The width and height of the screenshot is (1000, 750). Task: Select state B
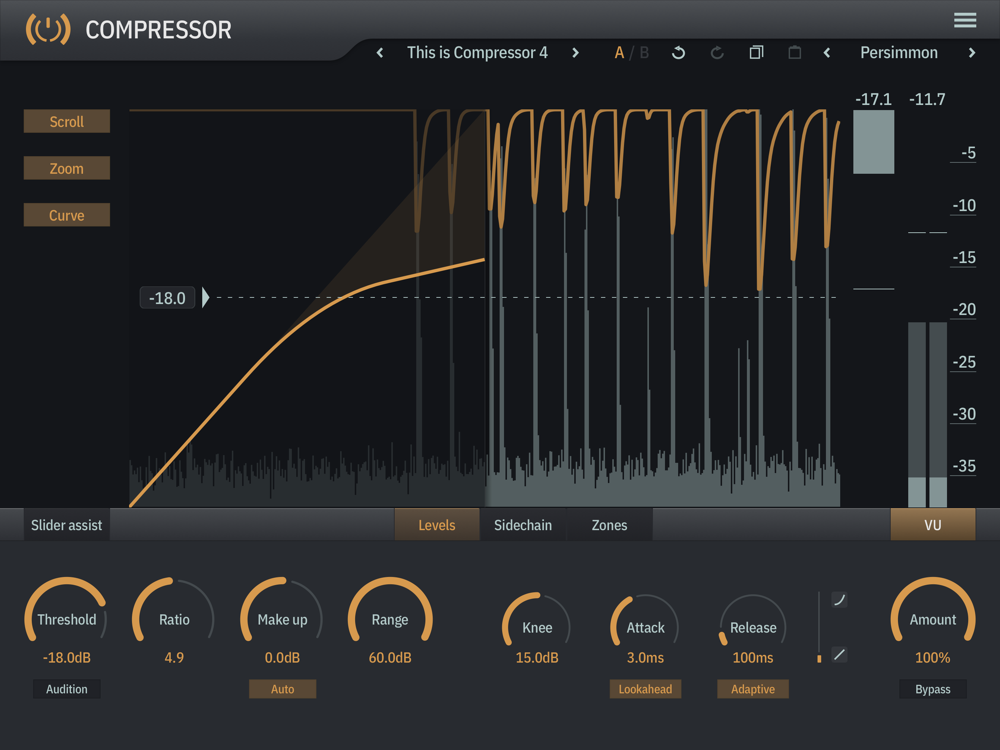[644, 53]
